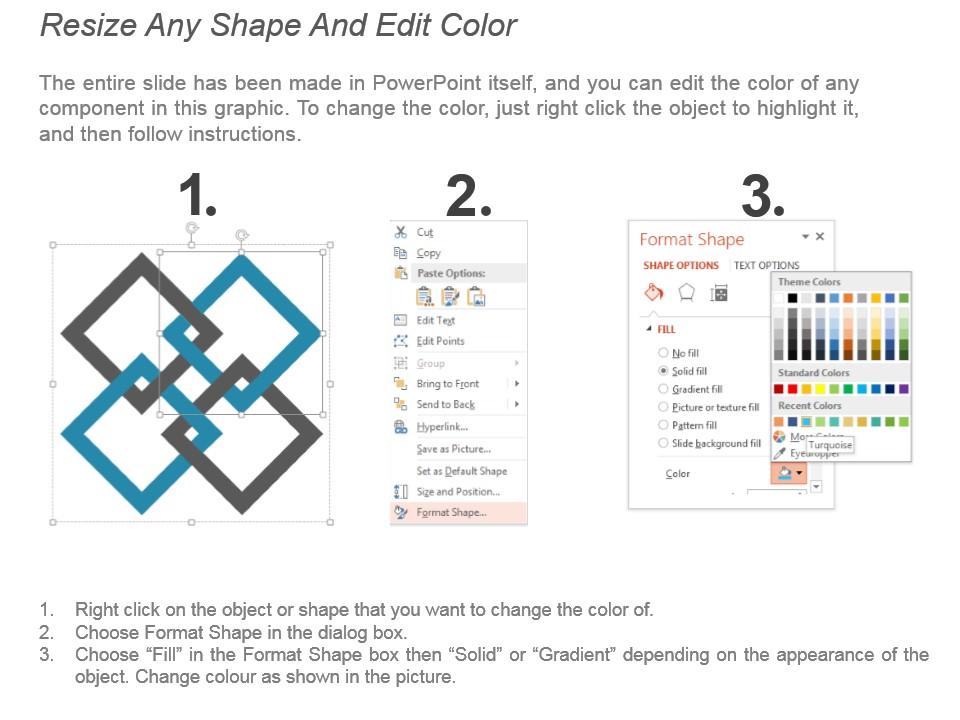Click the Cut scissors icon
This screenshot has height=720, width=960.
[401, 232]
